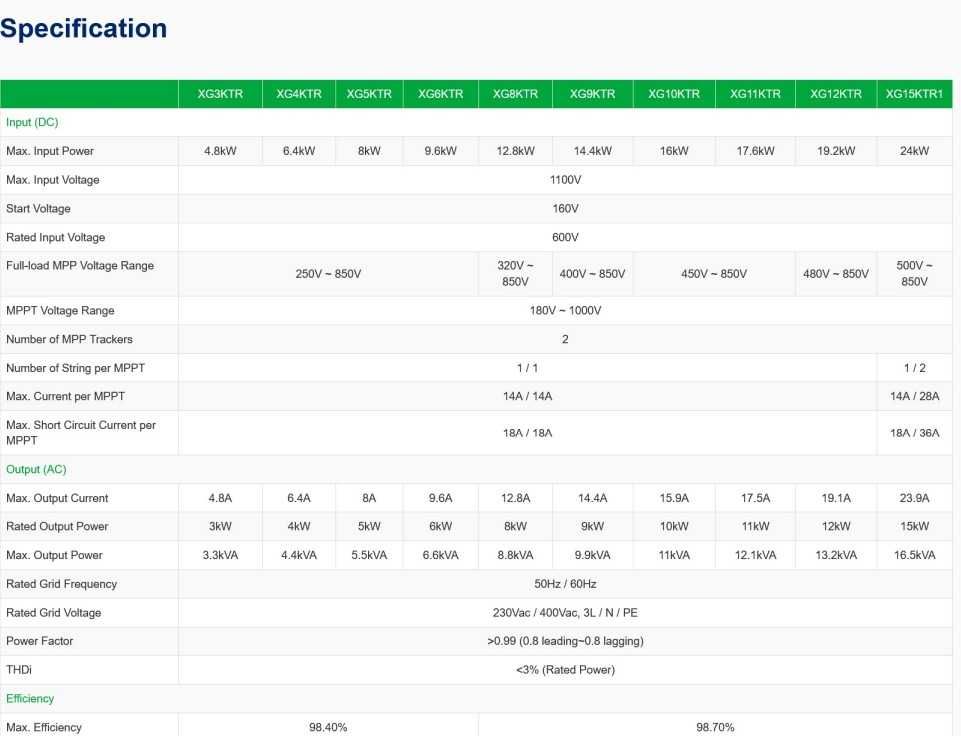Screen dimensions: 961x736
Task: Click the 160V value
Action: click(x=565, y=208)
